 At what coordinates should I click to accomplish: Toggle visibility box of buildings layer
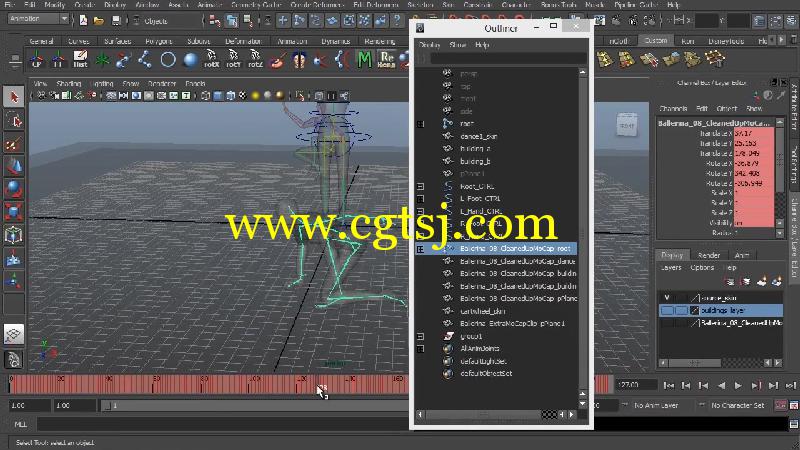point(666,310)
